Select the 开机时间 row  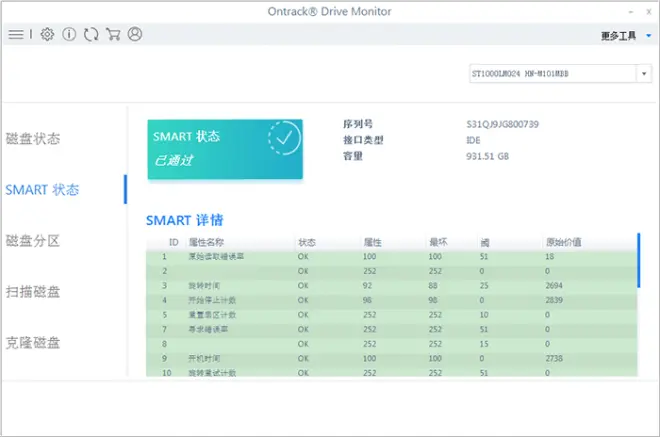click(391, 359)
